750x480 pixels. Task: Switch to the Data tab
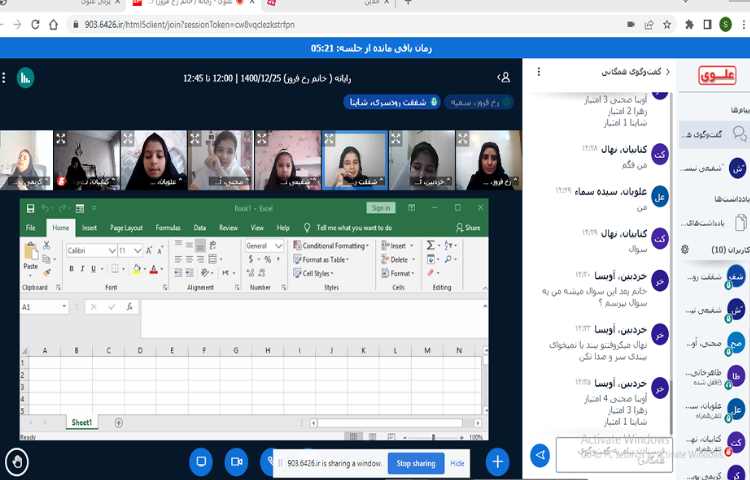[200, 228]
